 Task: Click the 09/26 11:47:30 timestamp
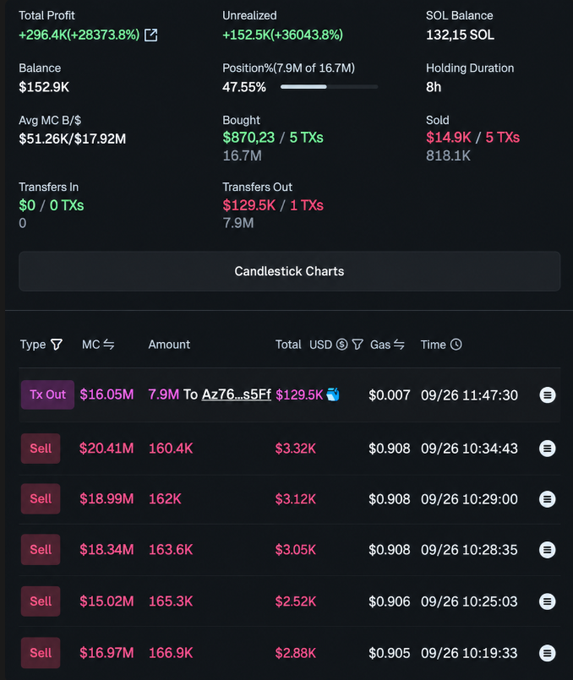click(469, 395)
